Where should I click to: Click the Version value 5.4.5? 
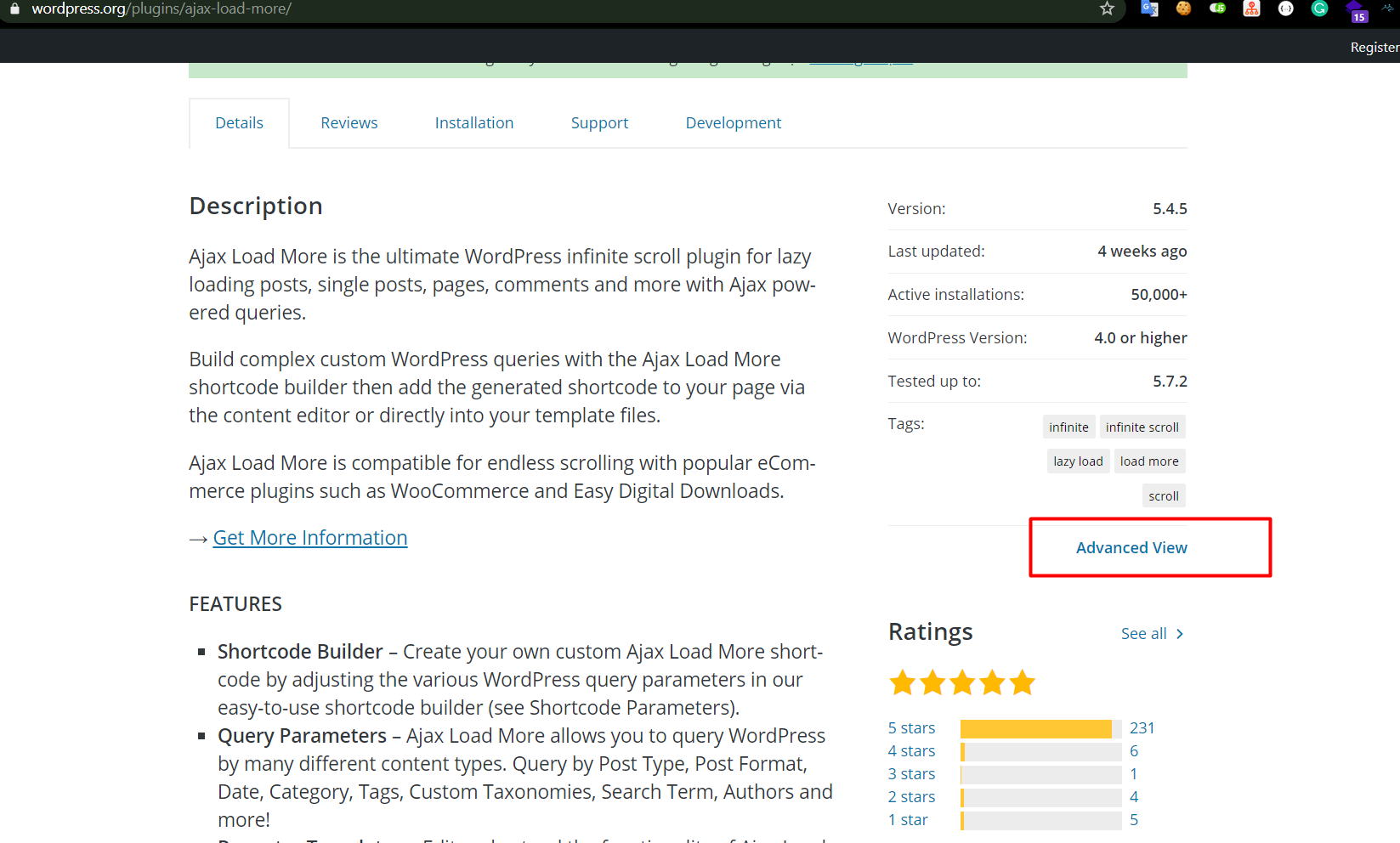pyautogui.click(x=1170, y=209)
